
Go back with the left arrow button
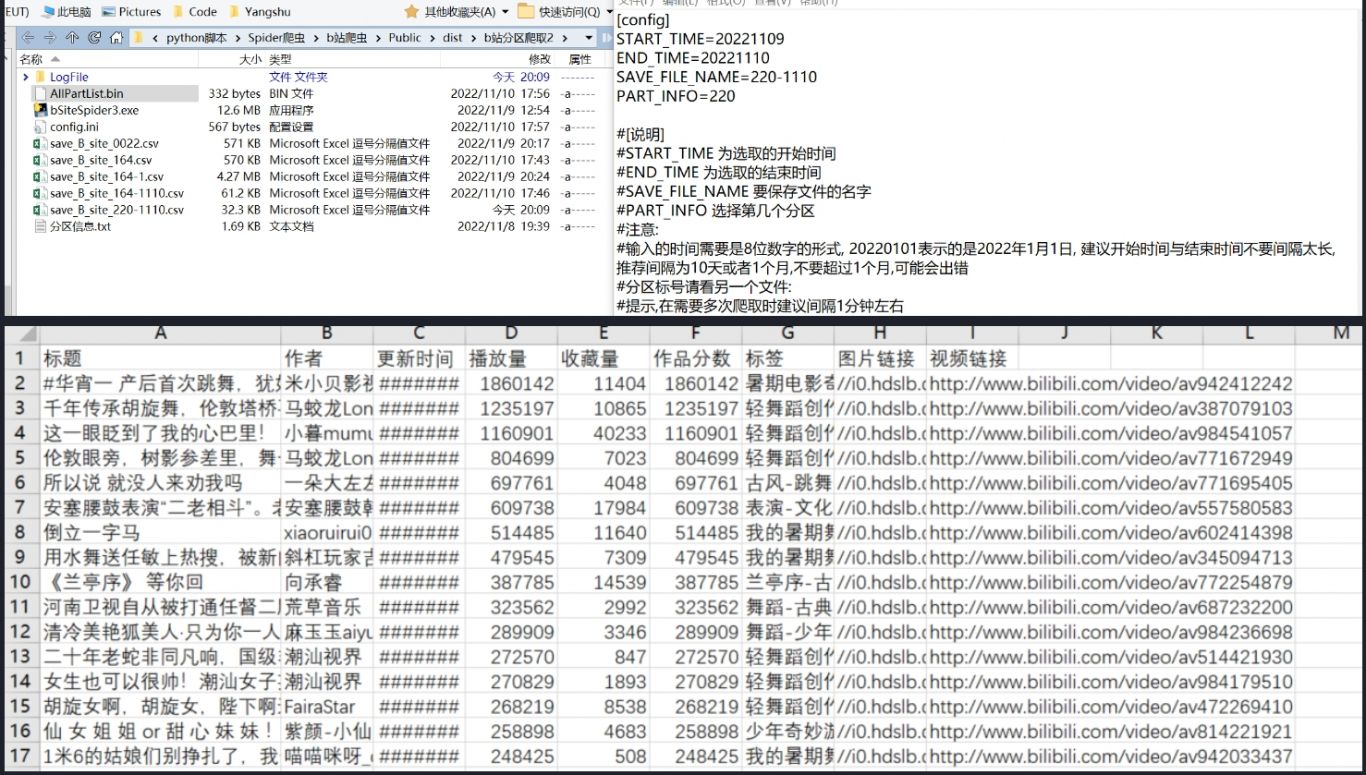[x=28, y=38]
